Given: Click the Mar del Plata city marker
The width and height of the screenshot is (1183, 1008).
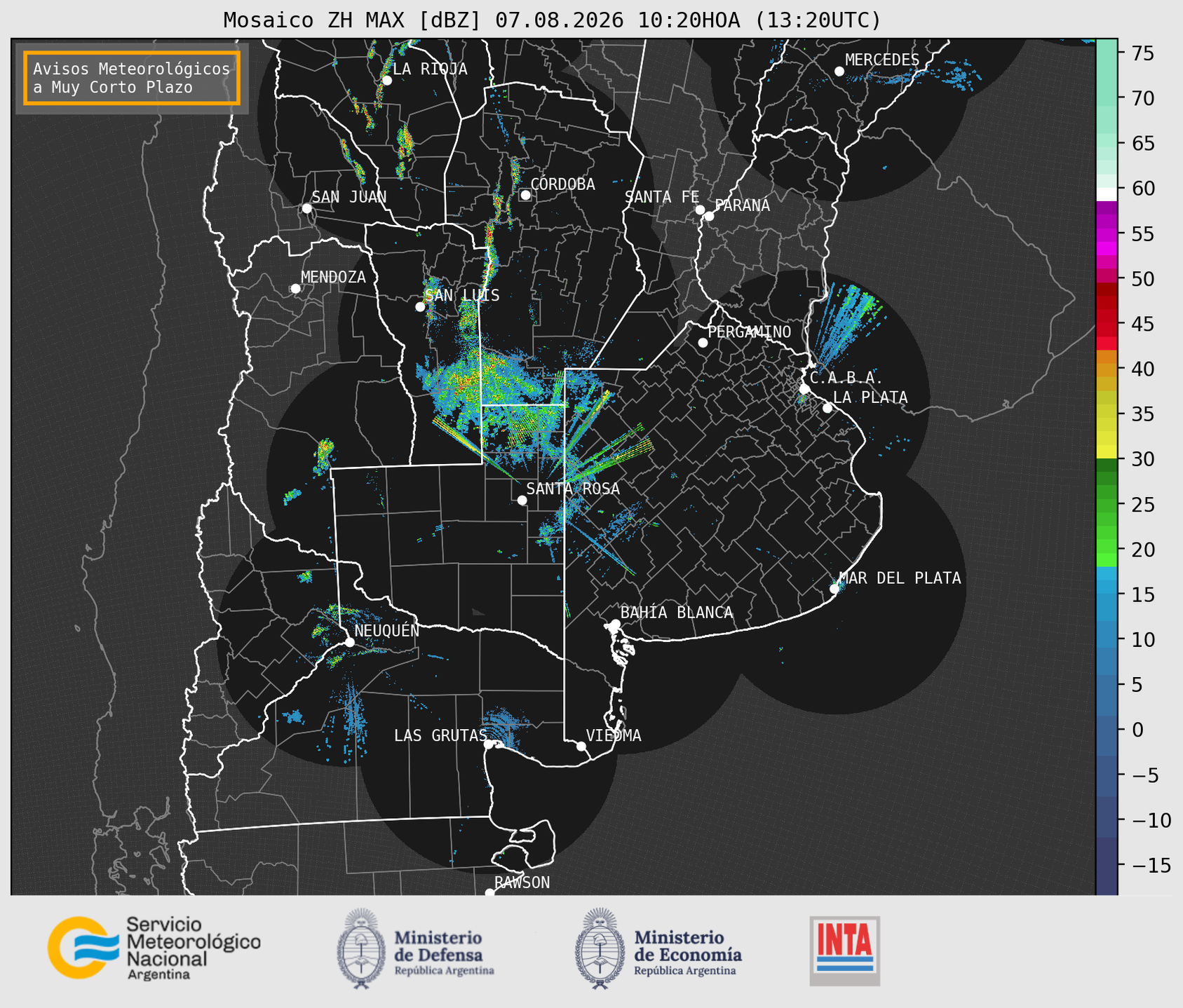Looking at the screenshot, I should coord(834,589).
